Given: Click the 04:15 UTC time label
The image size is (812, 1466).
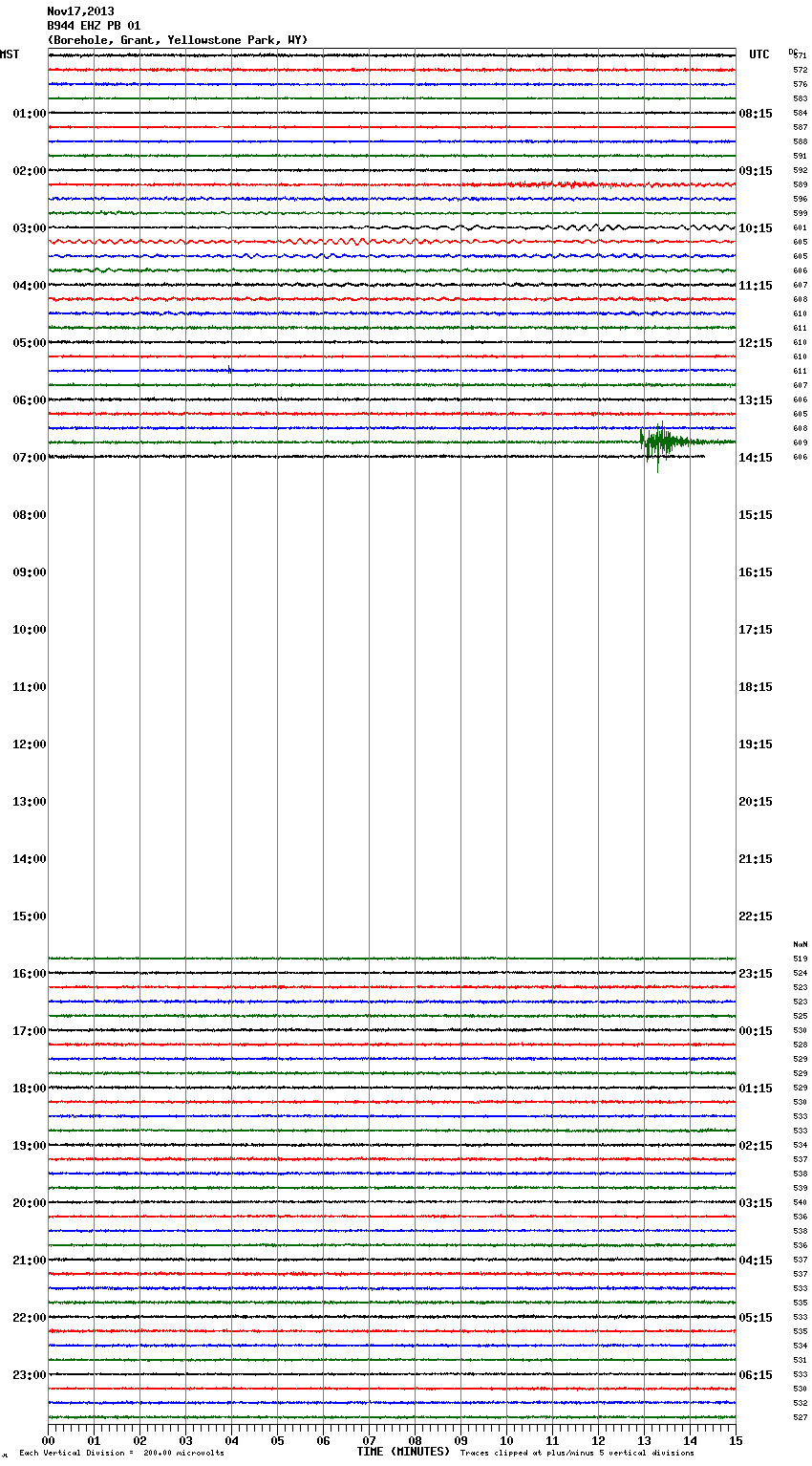Looking at the screenshot, I should [x=756, y=1261].
